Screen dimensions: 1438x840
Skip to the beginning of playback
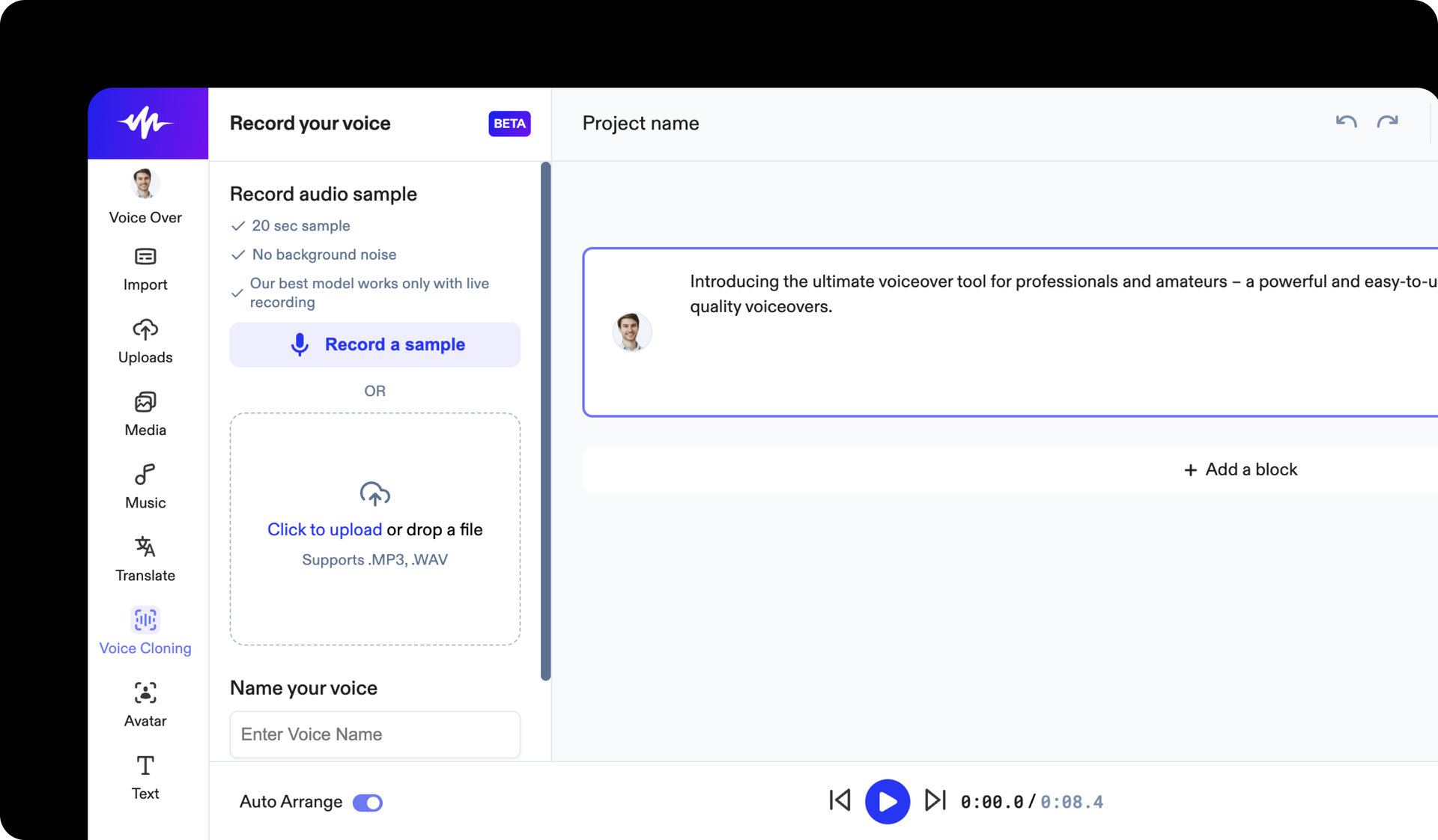click(x=839, y=801)
